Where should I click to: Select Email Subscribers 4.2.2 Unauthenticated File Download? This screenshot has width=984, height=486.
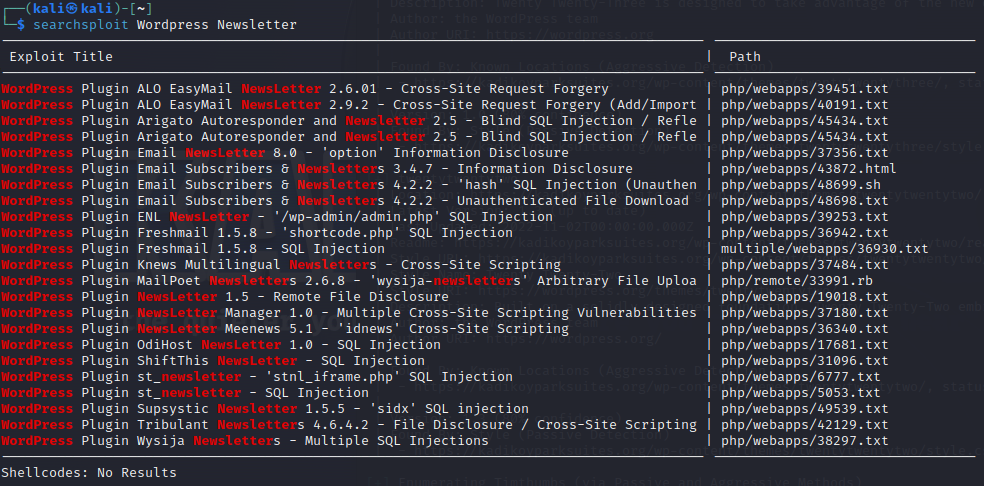345,201
